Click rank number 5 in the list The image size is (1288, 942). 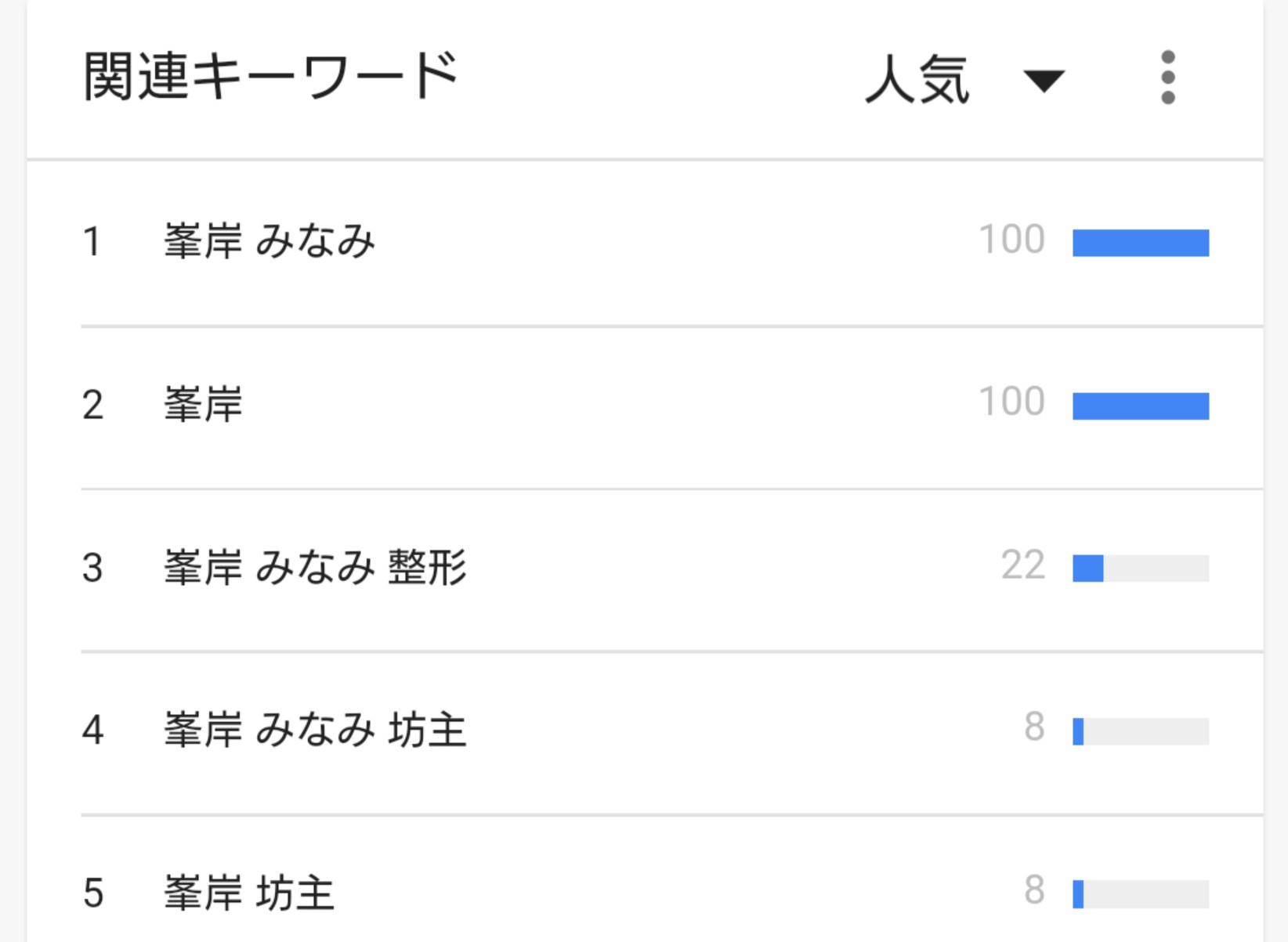(x=92, y=893)
